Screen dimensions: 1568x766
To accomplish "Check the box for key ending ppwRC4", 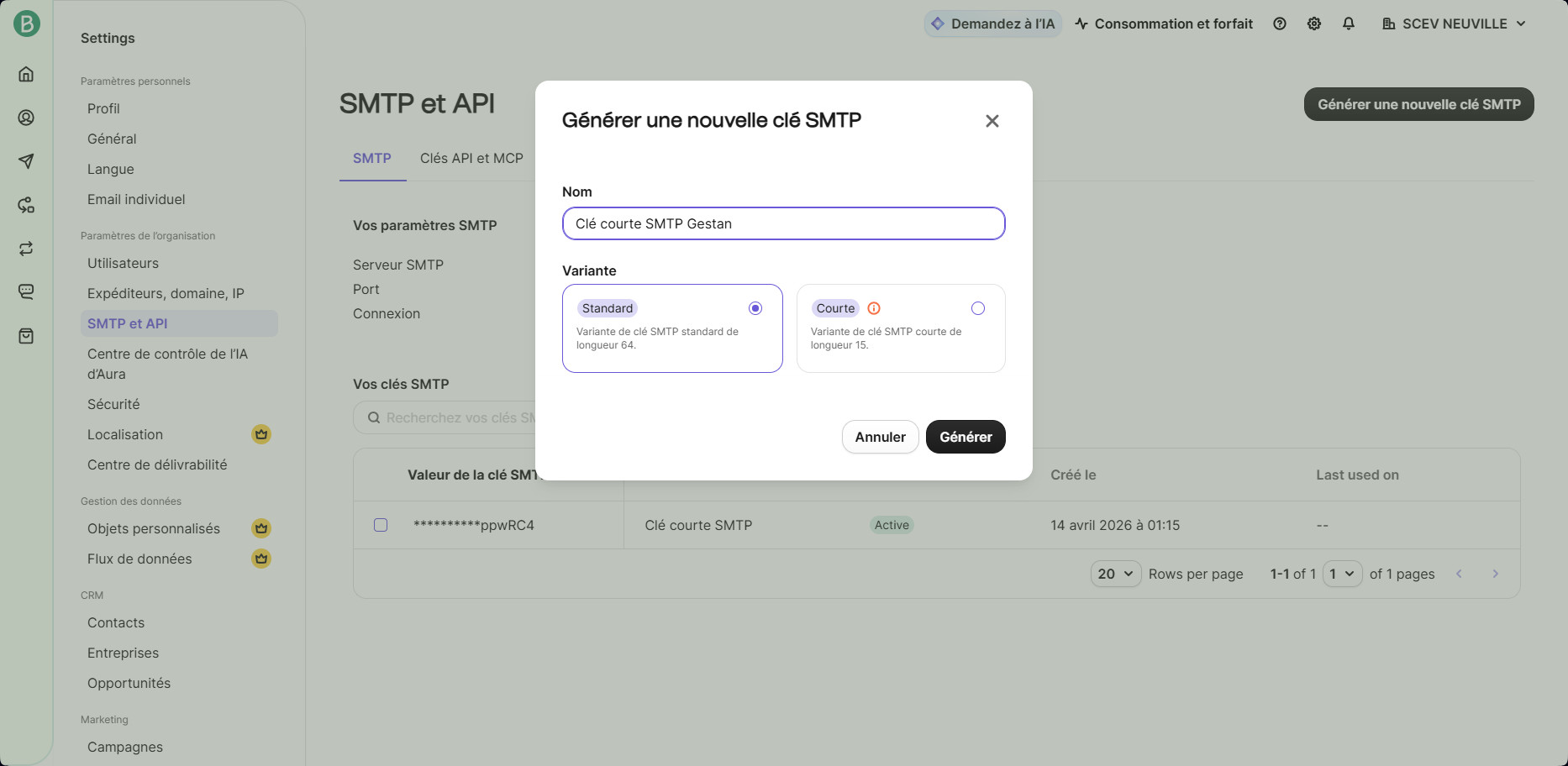I will point(381,525).
